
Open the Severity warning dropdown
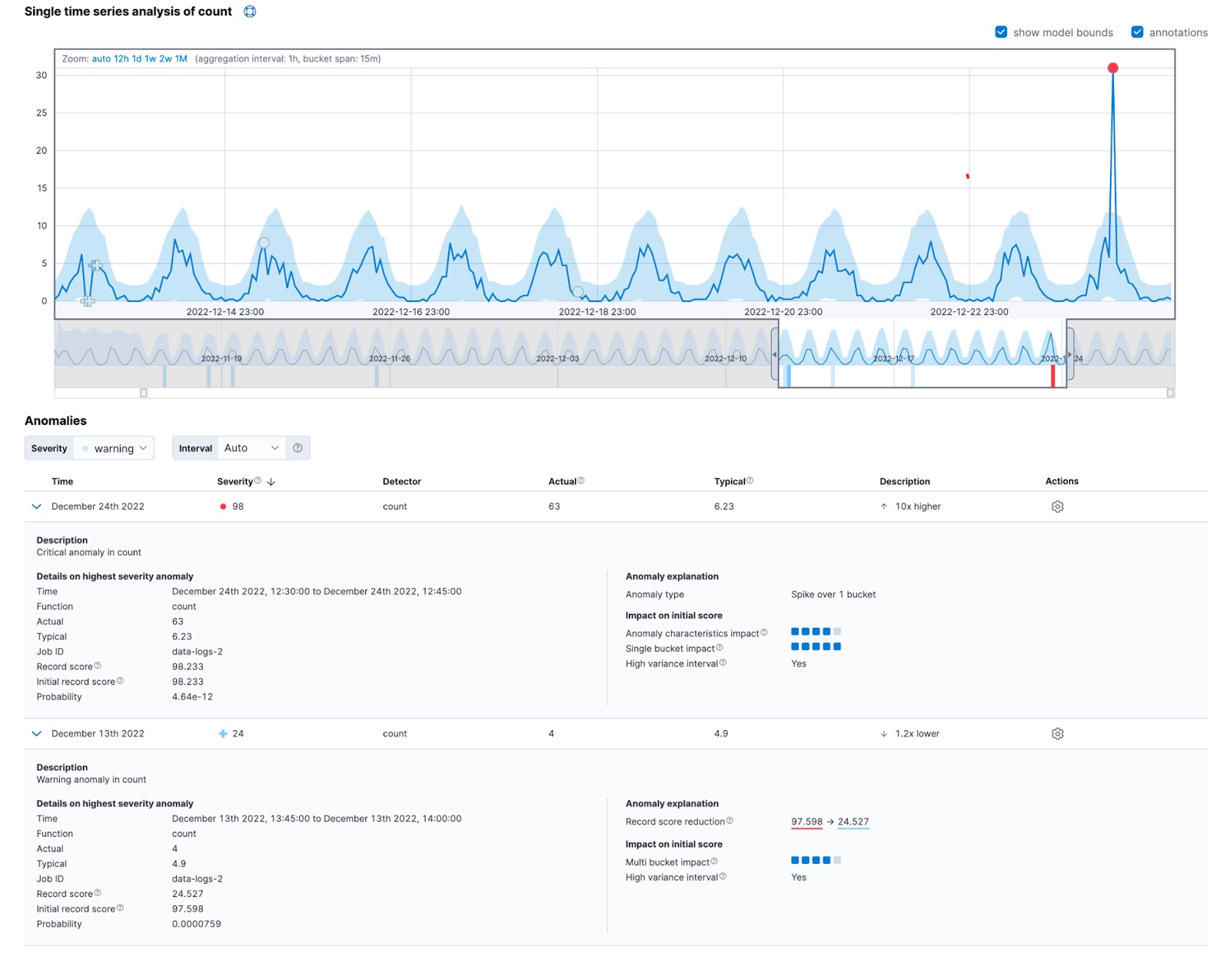[x=114, y=448]
